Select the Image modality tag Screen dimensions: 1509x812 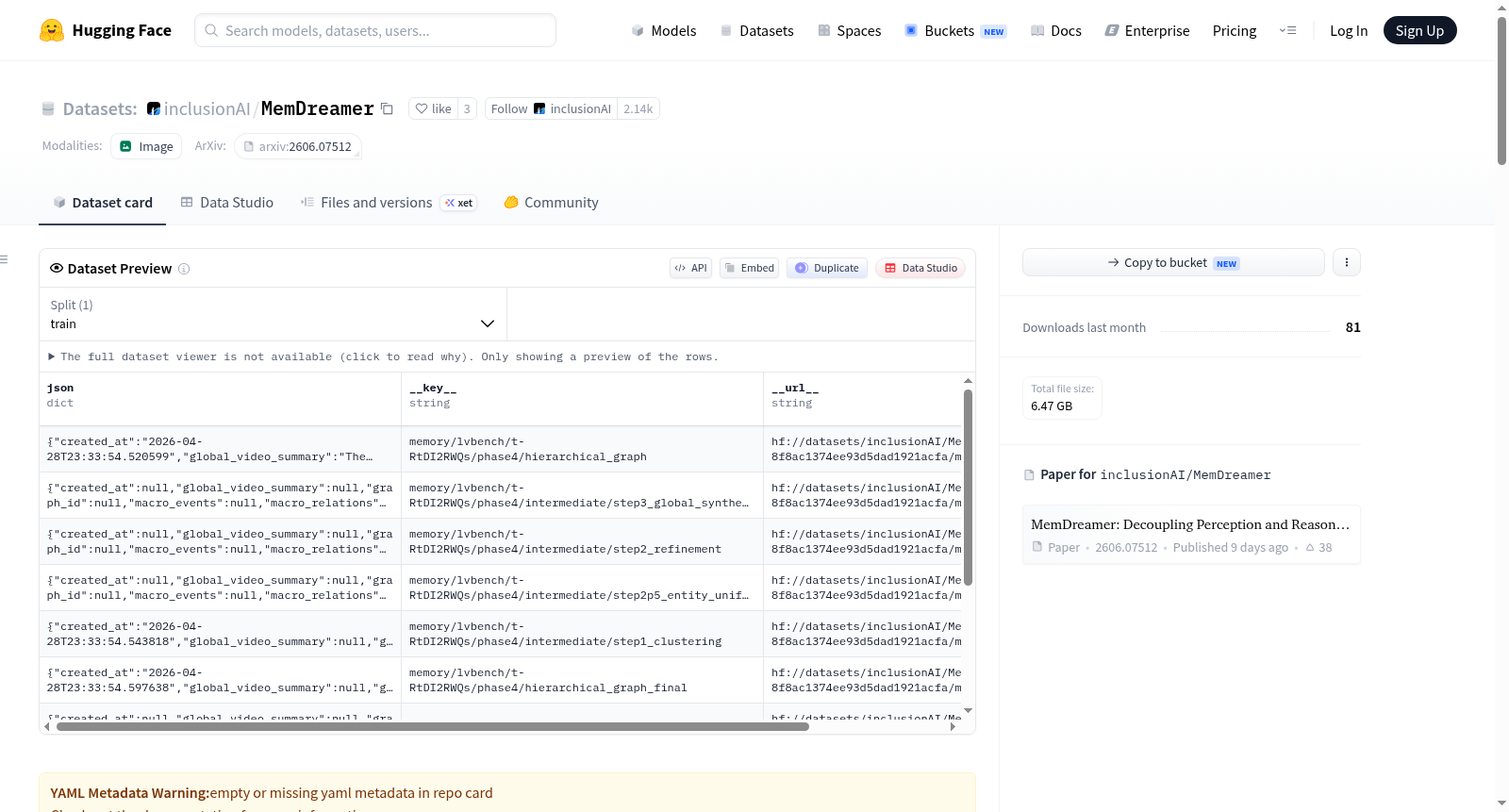coord(146,146)
